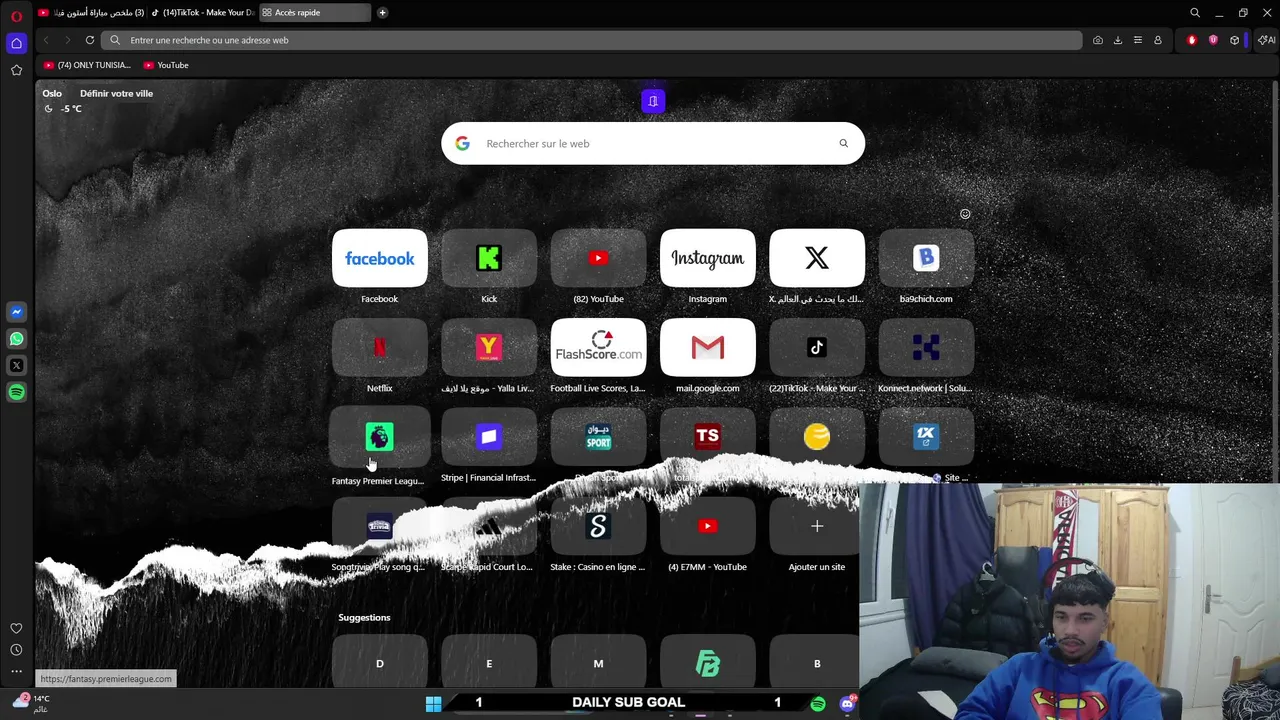The height and width of the screenshot is (720, 1280).
Task: Open bookmarks star in sidebar
Action: 16,70
